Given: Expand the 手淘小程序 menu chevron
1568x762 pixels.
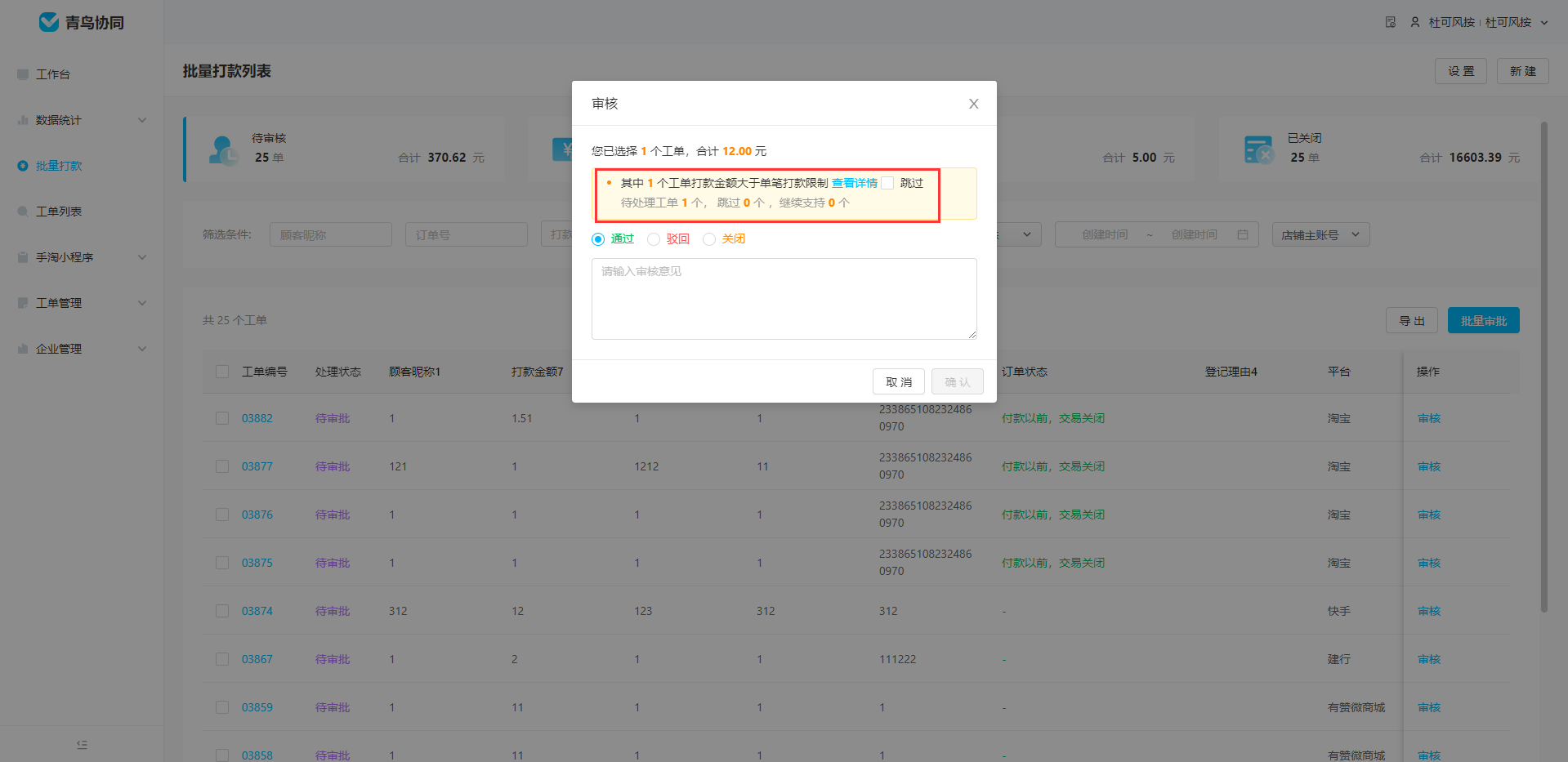Looking at the screenshot, I should point(142,257).
